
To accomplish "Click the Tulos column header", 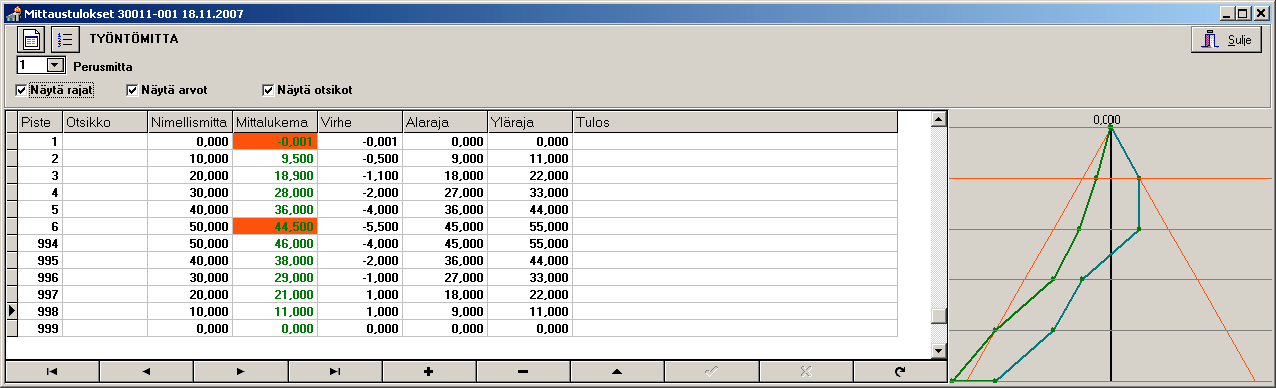I will point(735,122).
